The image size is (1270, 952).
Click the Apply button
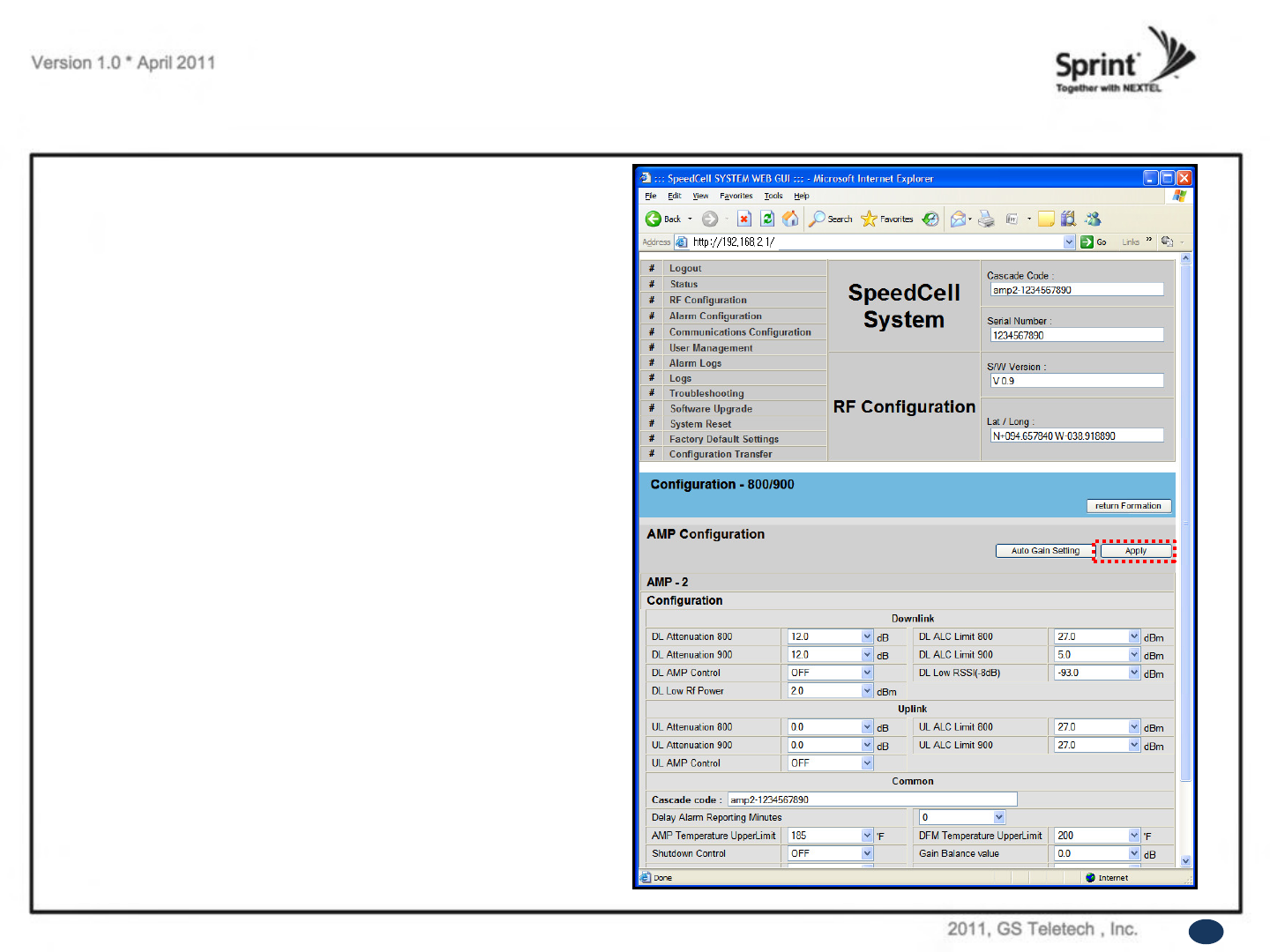1136,551
